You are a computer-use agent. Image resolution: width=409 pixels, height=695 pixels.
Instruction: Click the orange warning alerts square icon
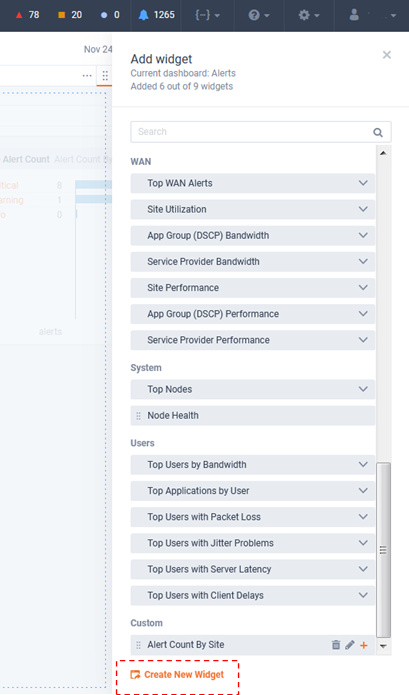pyautogui.click(x=62, y=15)
